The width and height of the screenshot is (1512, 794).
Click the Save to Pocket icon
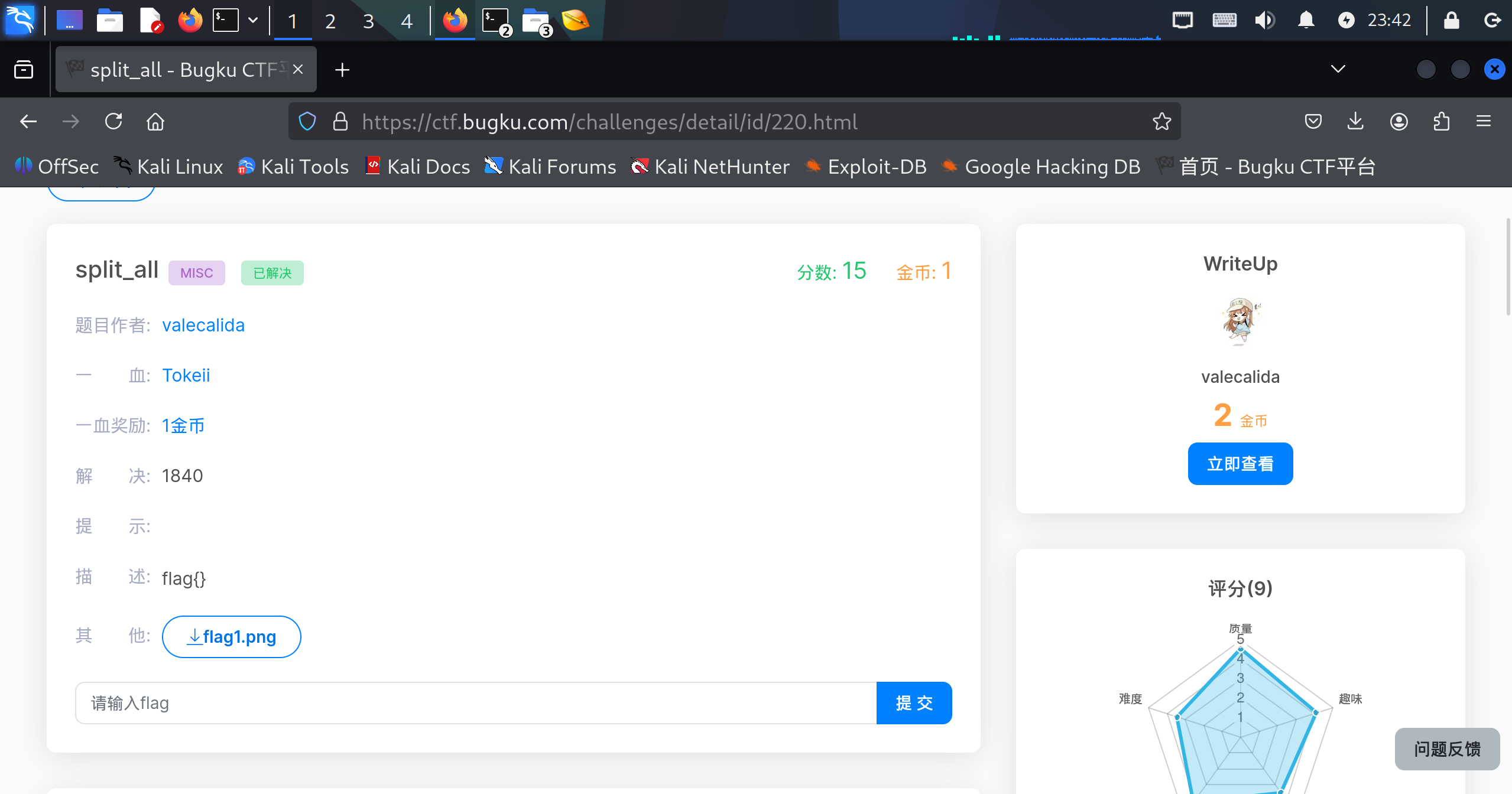tap(1313, 122)
